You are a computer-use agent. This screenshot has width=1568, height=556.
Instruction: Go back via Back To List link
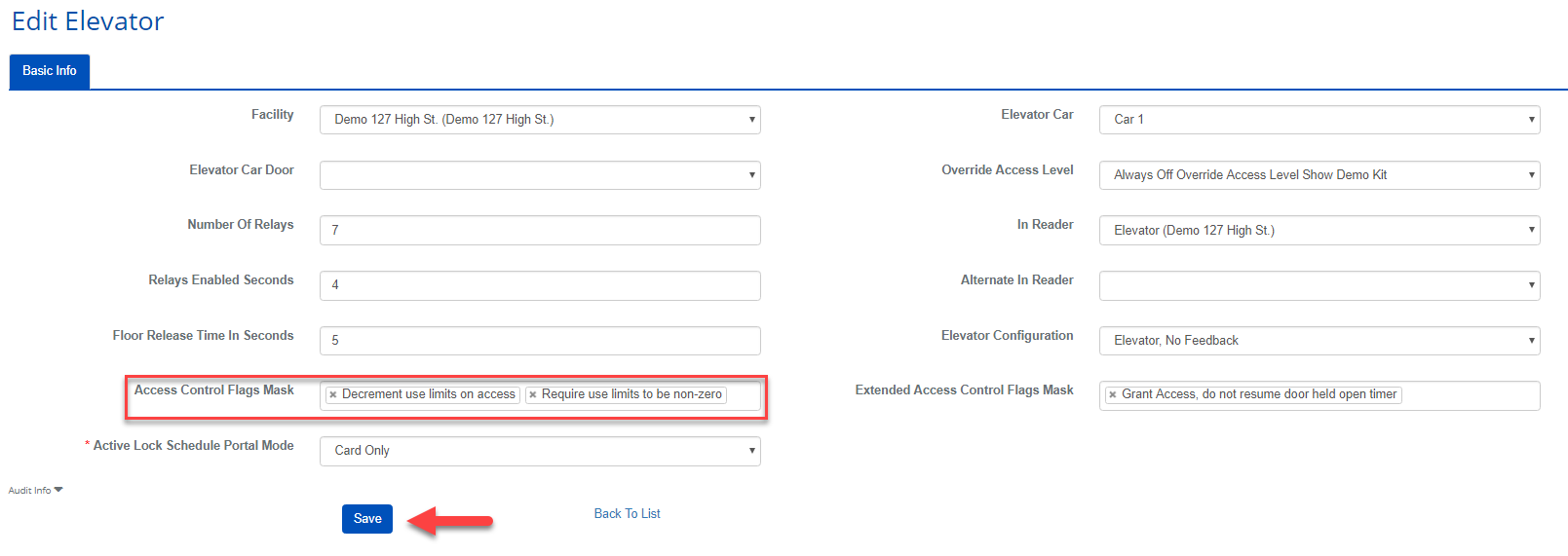(627, 514)
